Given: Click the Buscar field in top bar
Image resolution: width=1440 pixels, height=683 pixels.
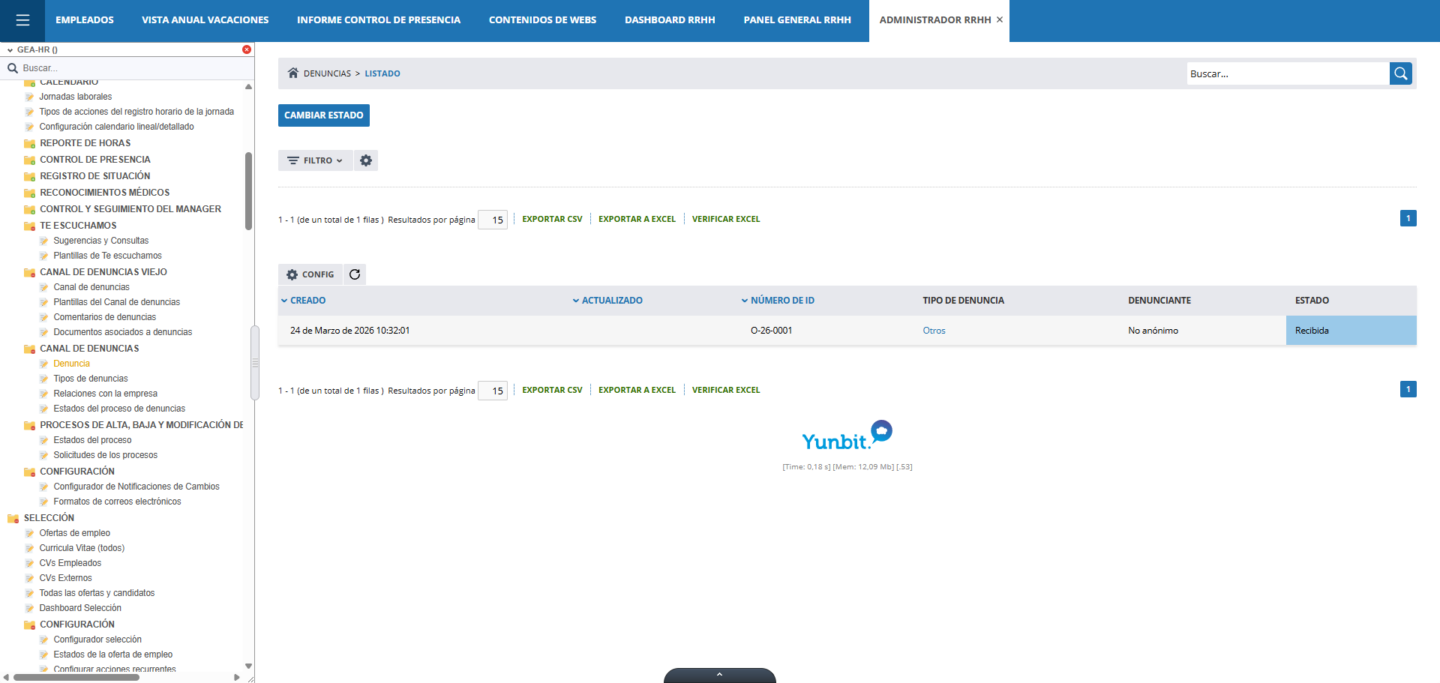Looking at the screenshot, I should [1287, 73].
